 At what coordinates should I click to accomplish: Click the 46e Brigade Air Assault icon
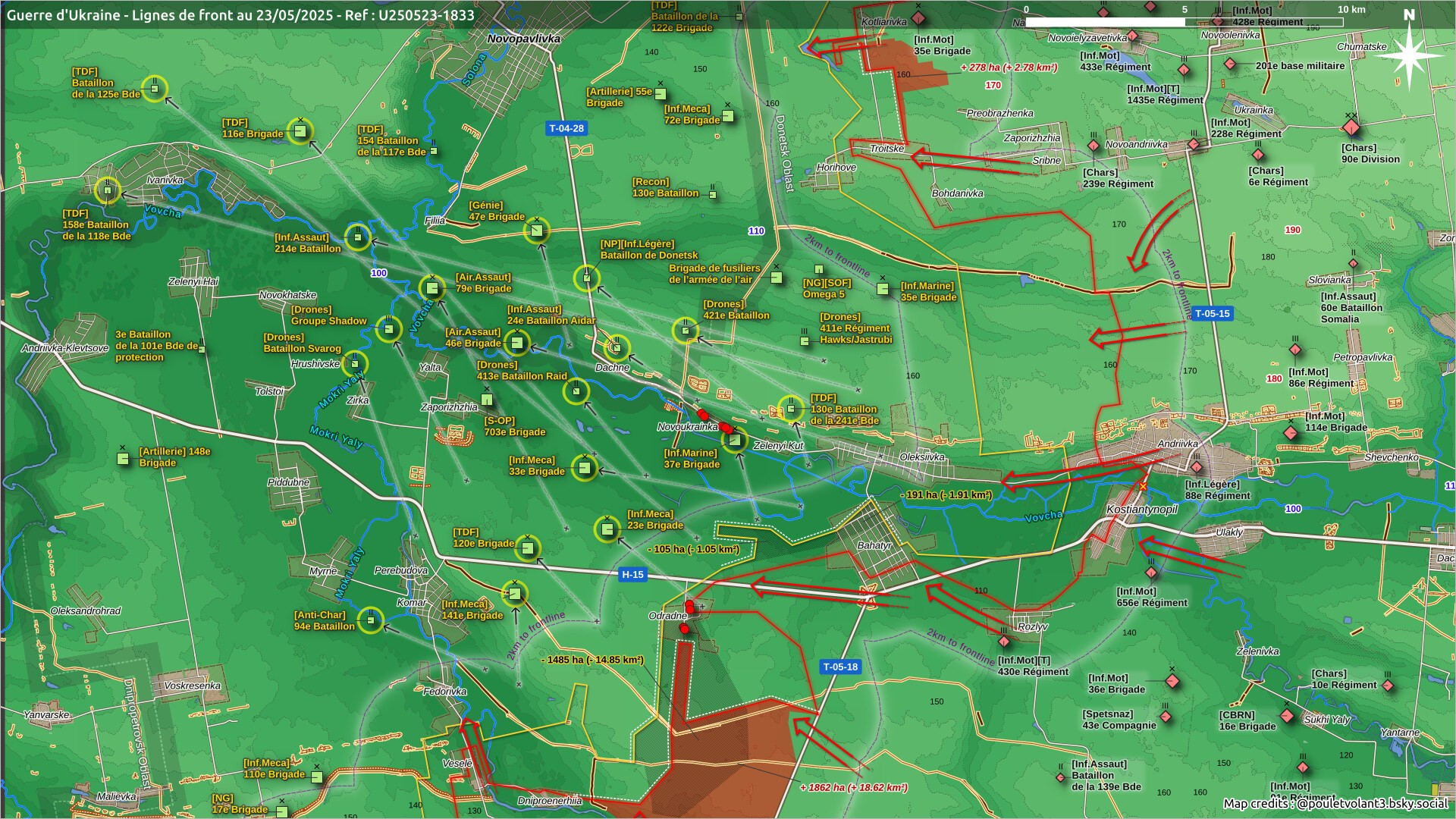tap(517, 343)
